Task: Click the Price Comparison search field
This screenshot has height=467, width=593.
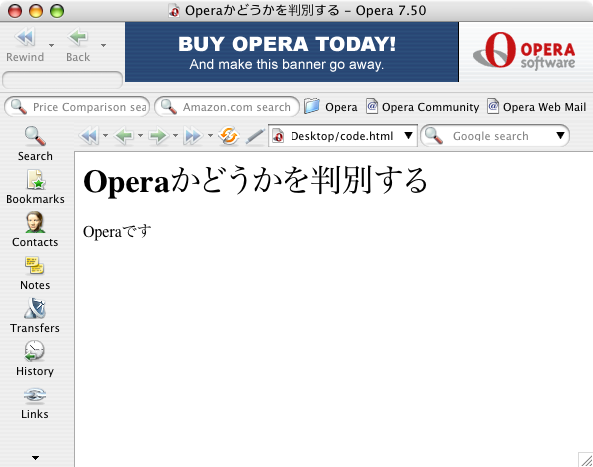Action: pos(77,107)
